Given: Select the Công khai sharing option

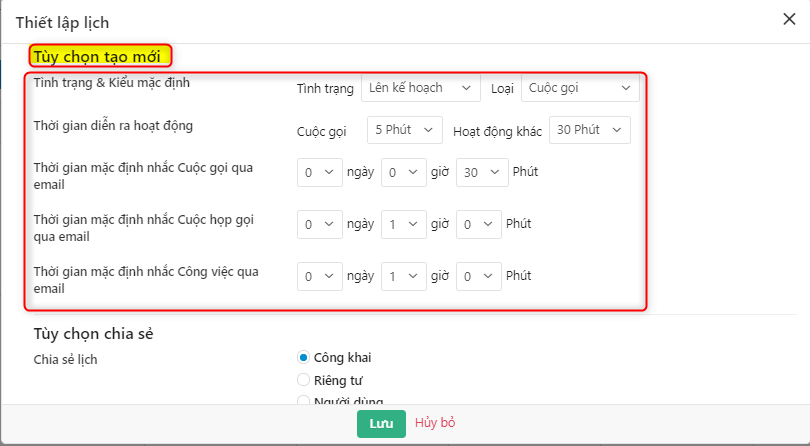Looking at the screenshot, I should click(305, 358).
